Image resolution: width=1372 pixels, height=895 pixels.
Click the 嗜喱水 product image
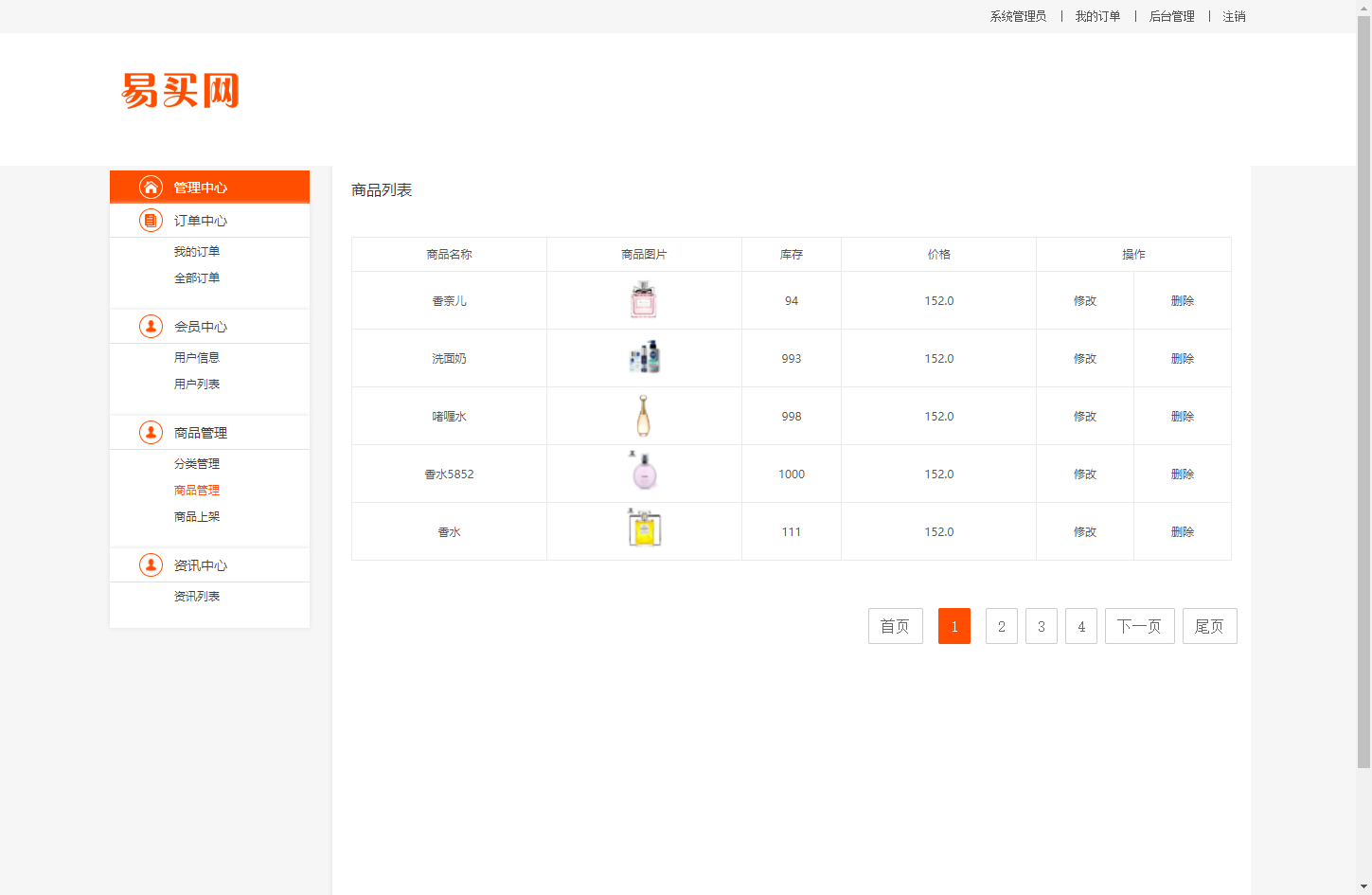click(x=644, y=416)
